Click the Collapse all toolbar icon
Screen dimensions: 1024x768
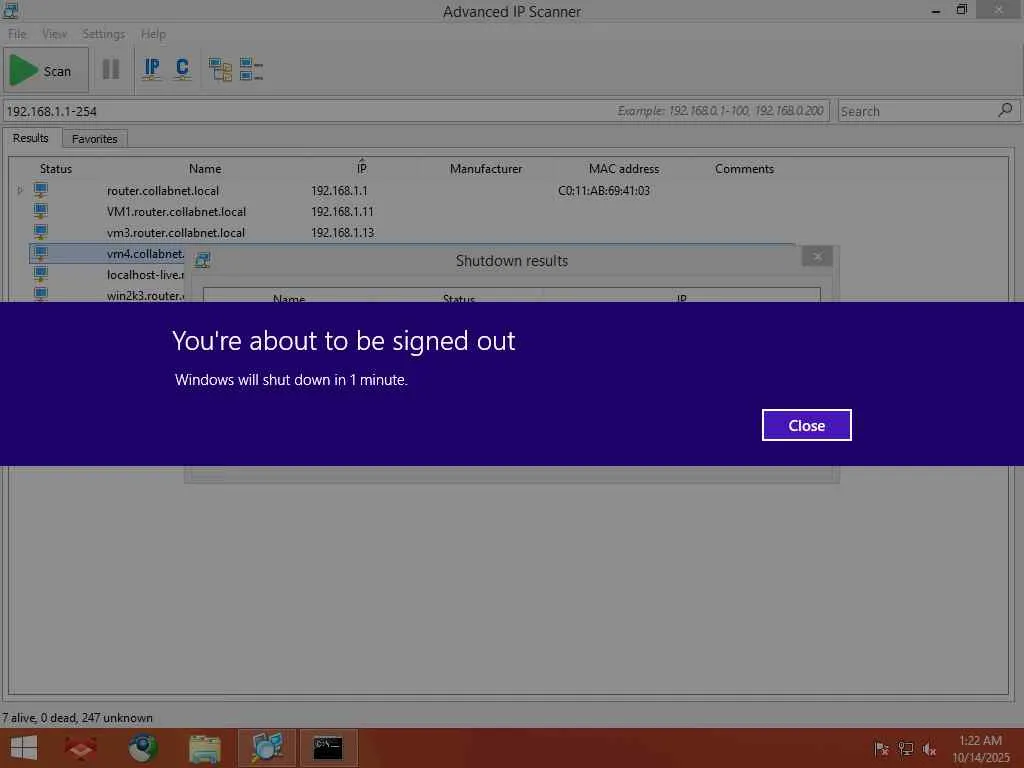251,69
